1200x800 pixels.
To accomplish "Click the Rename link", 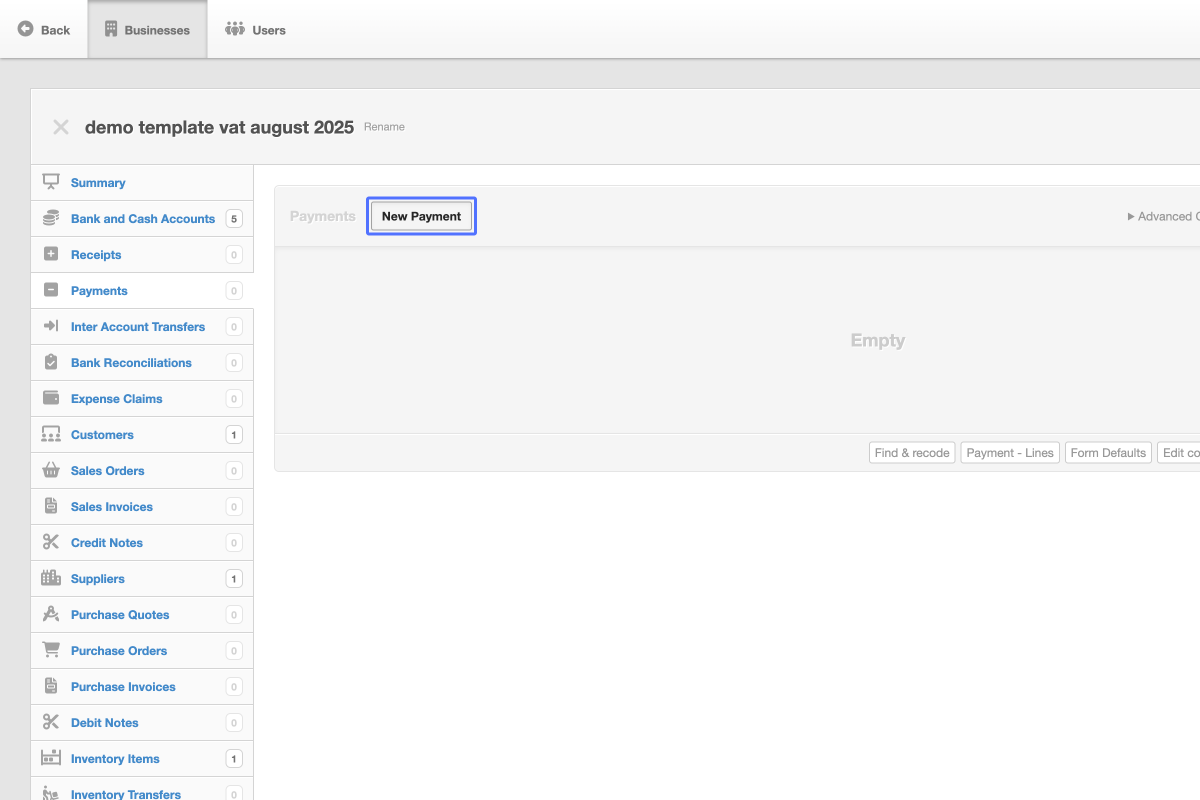I will (x=384, y=127).
